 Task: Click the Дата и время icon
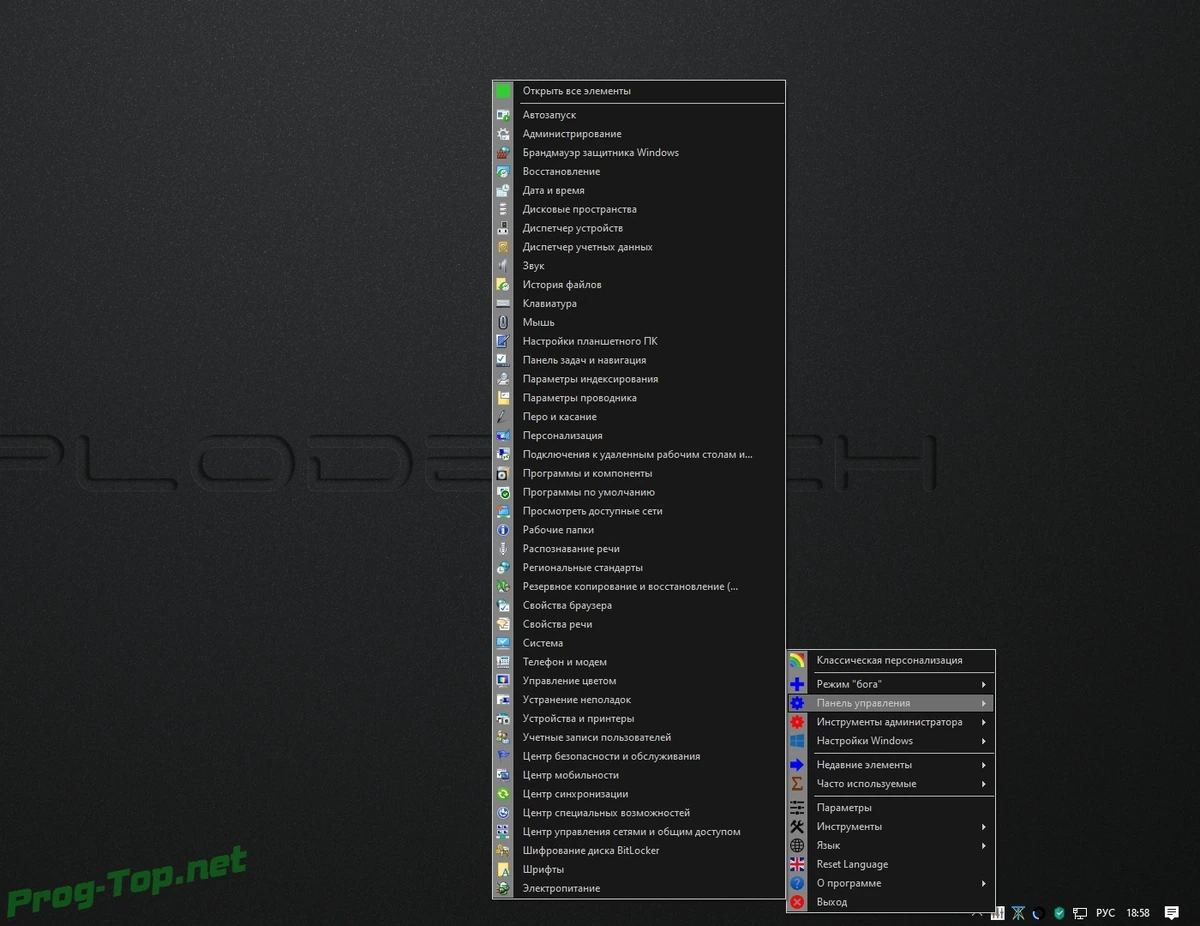503,191
